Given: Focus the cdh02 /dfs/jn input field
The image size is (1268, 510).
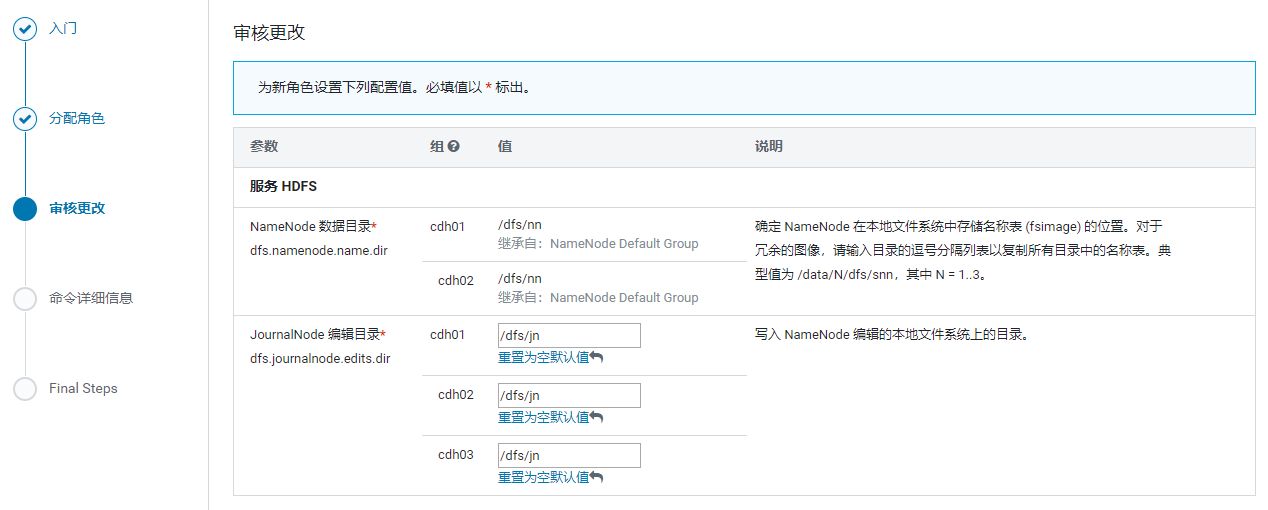Looking at the screenshot, I should coord(569,396).
